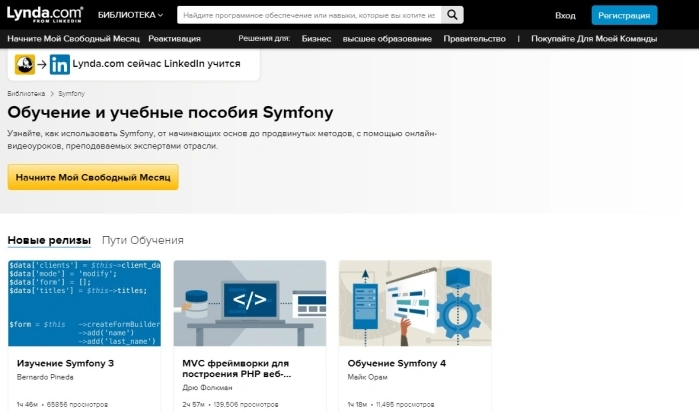Screen dimensions: 699x412
Task: Open MVC фреймворки course thumbnail
Action: 250,303
